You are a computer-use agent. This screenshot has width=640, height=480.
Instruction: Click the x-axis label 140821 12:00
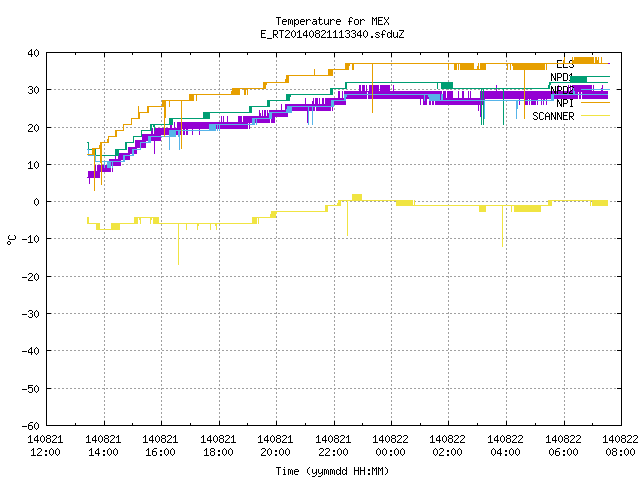coord(45,446)
